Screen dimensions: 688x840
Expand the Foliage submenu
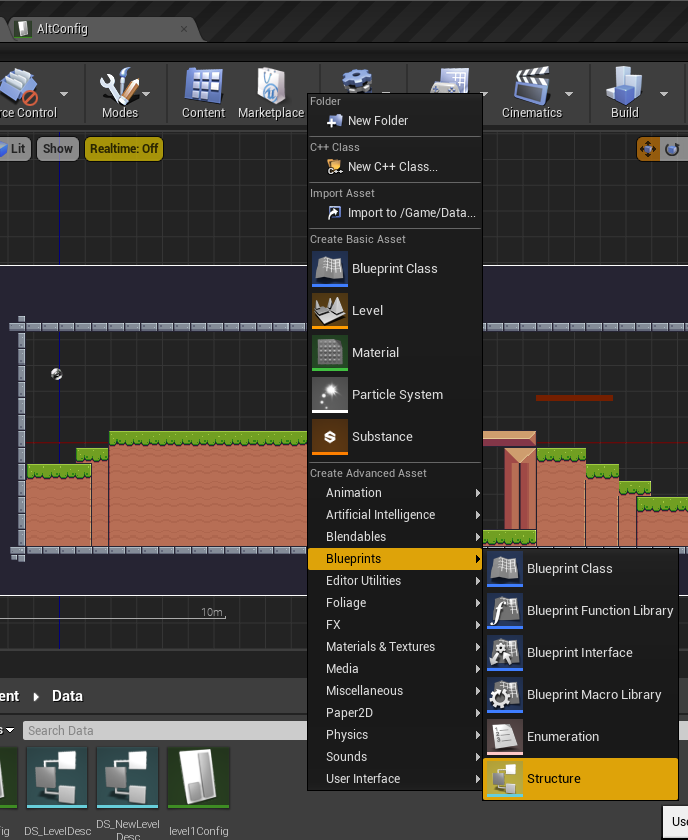click(395, 603)
